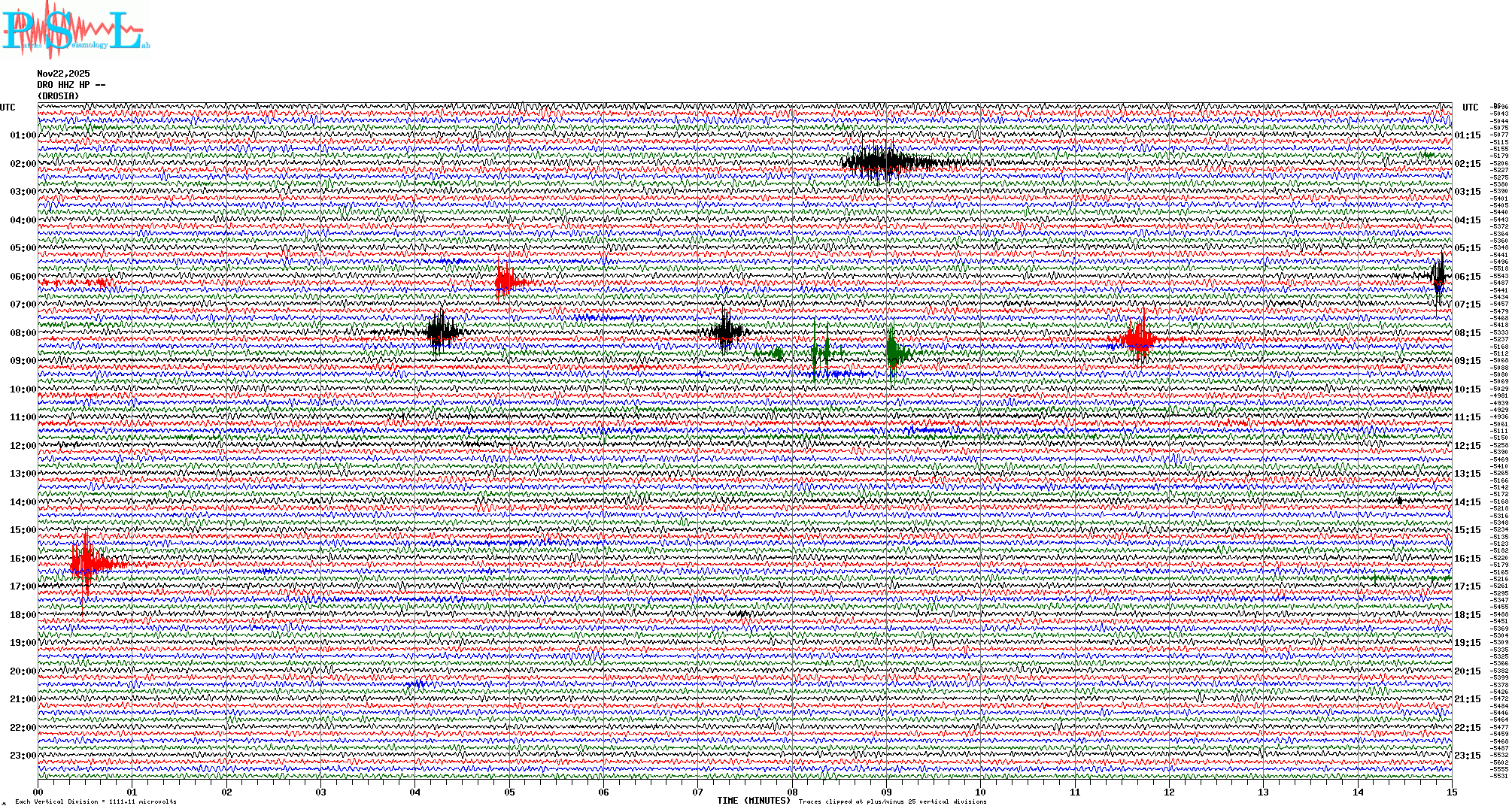Click the TIME (MINUTES) axis label
Viewport: 1512px width, 812px height.
754,801
